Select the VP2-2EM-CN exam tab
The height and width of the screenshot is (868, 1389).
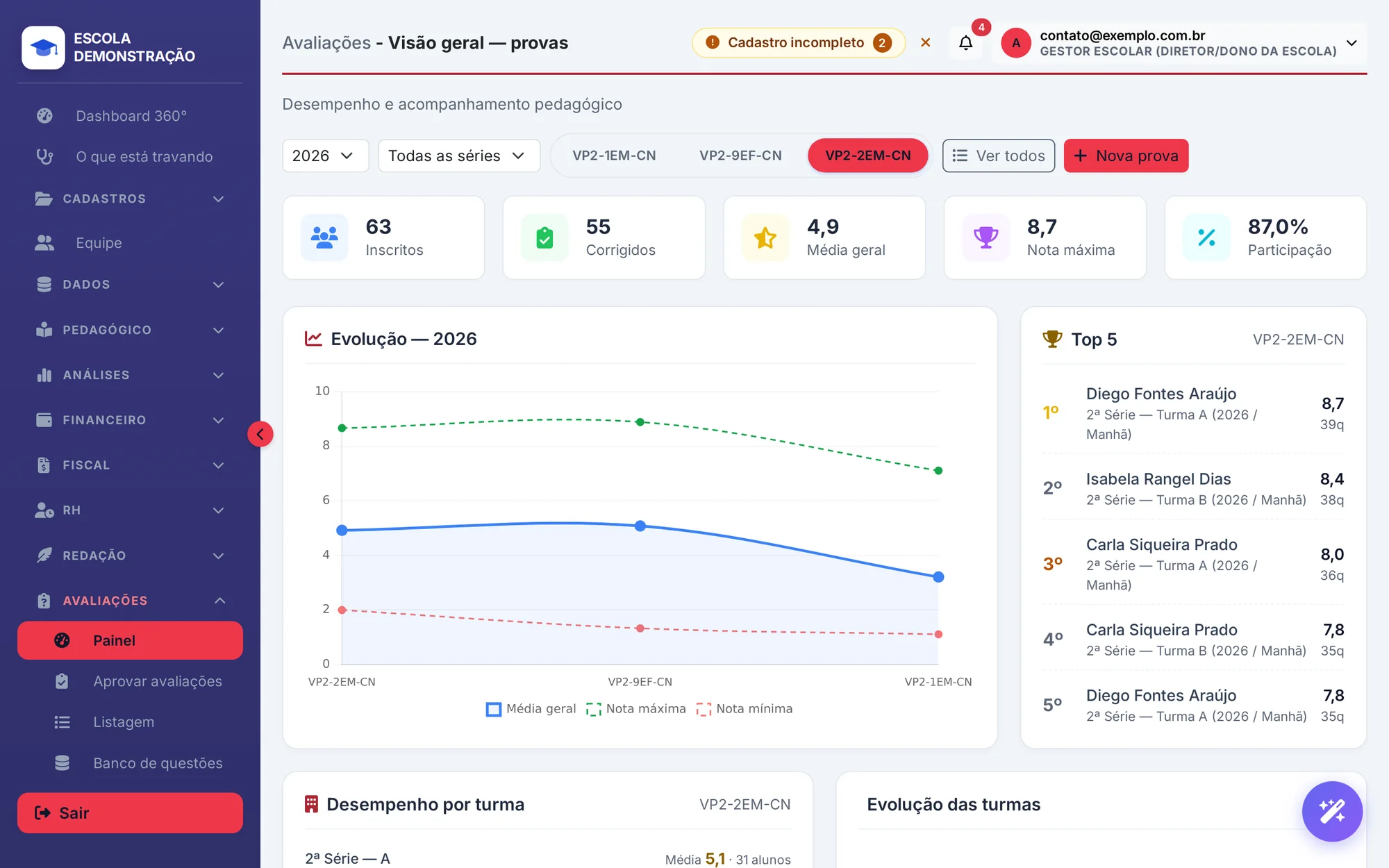pos(867,156)
